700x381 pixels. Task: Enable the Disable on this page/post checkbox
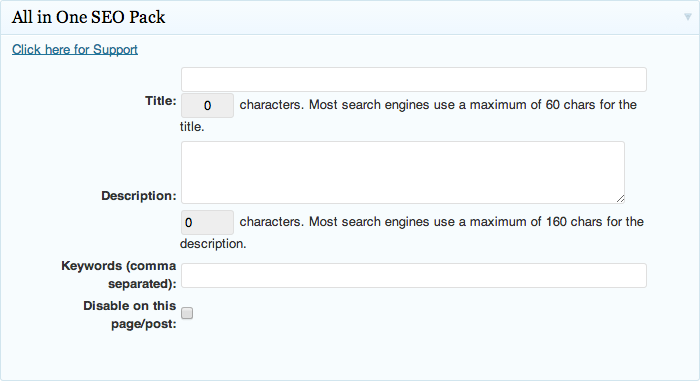click(187, 313)
